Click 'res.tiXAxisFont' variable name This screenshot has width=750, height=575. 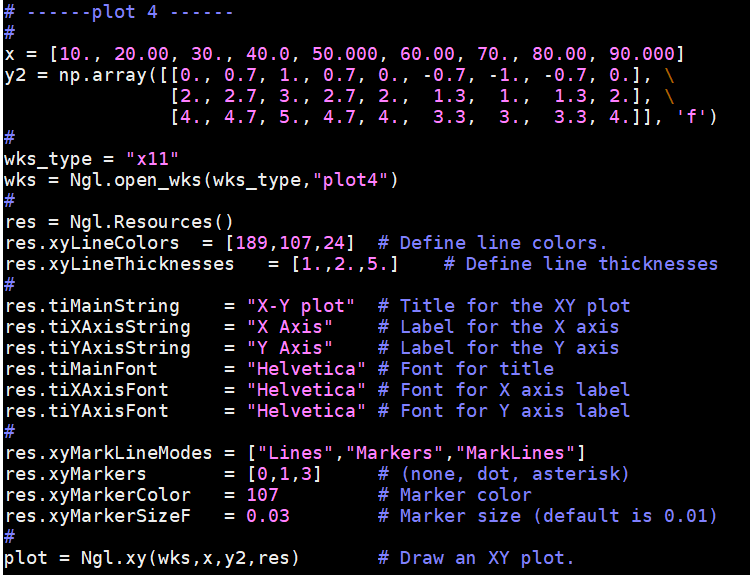pos(87,390)
